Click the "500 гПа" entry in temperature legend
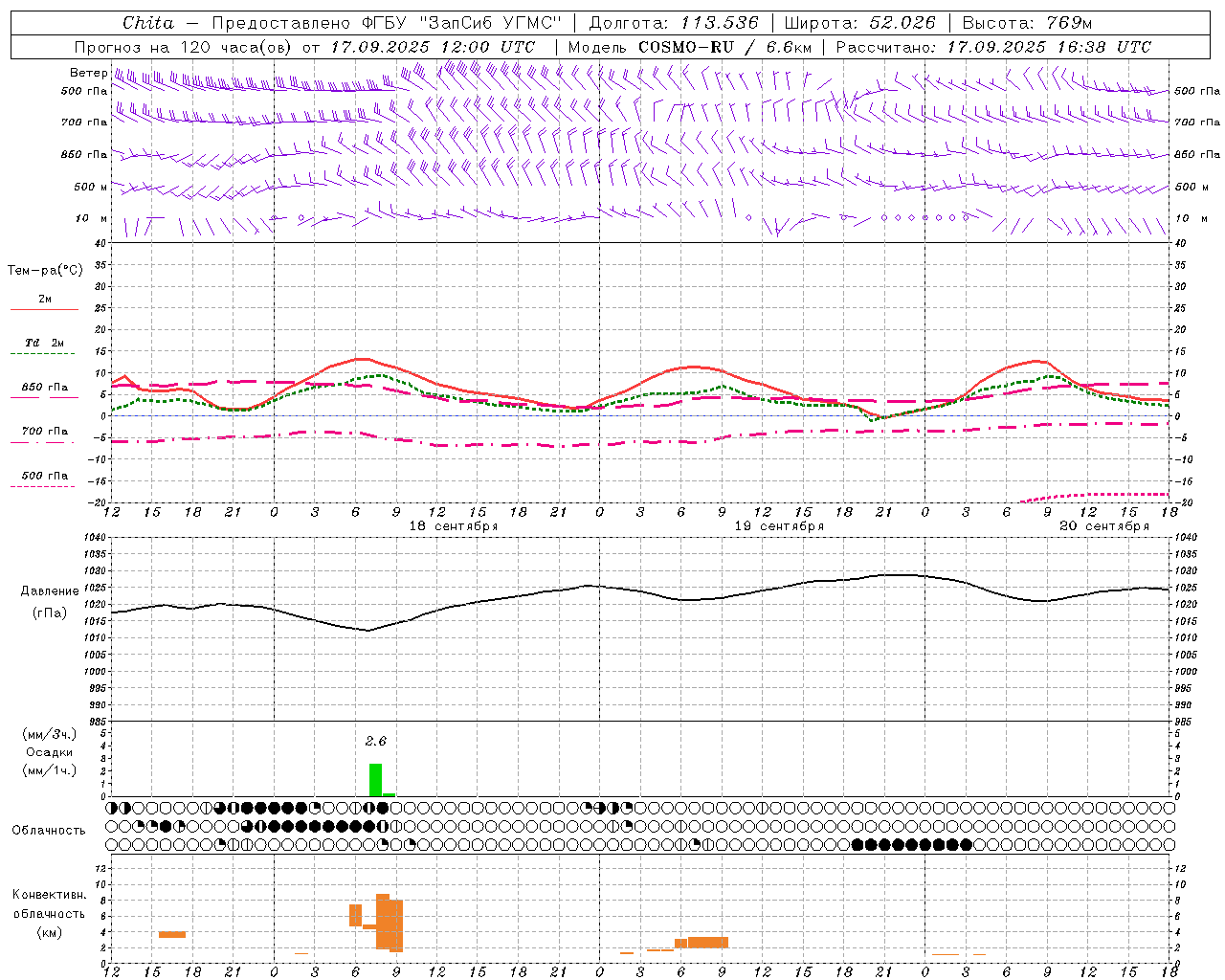1225x980 pixels. (45, 476)
